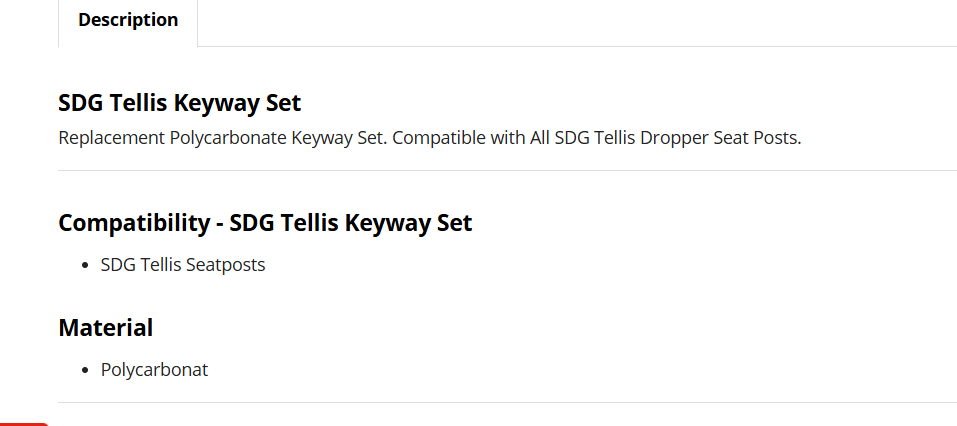Click the "Polycarbonat" list item
The image size is (957, 426).
coord(154,370)
